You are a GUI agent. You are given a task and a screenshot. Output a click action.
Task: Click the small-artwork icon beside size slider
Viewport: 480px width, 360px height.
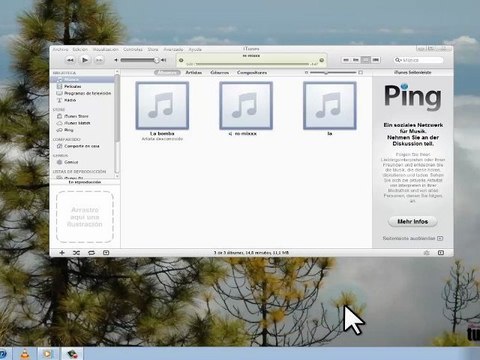tap(306, 72)
